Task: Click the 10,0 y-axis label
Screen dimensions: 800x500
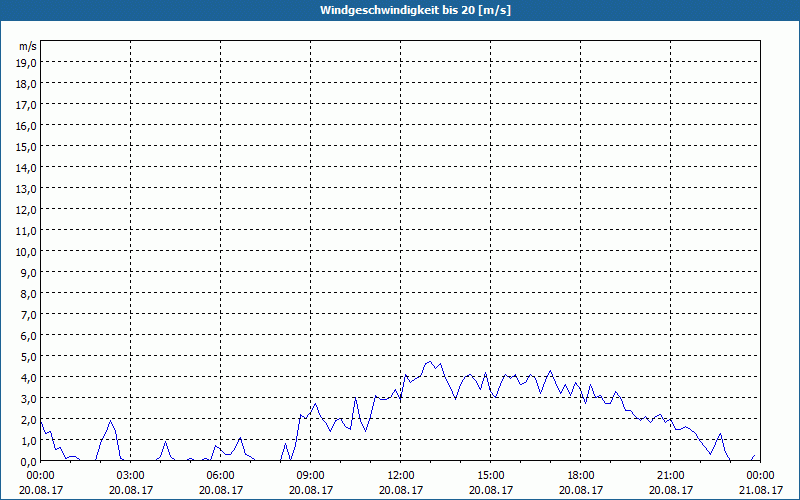Action: pos(28,252)
